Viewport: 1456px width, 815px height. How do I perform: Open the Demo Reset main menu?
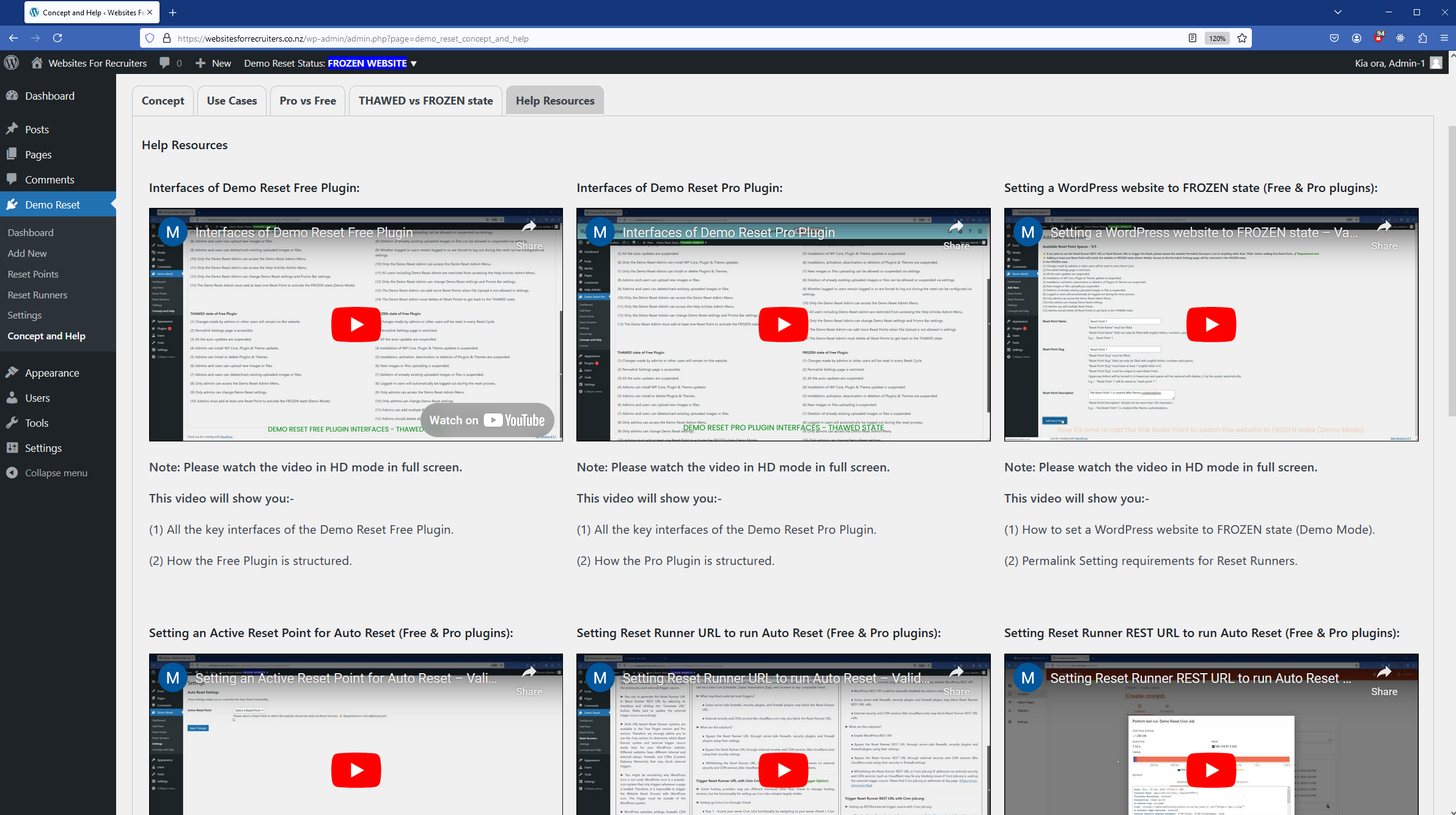tap(58, 205)
